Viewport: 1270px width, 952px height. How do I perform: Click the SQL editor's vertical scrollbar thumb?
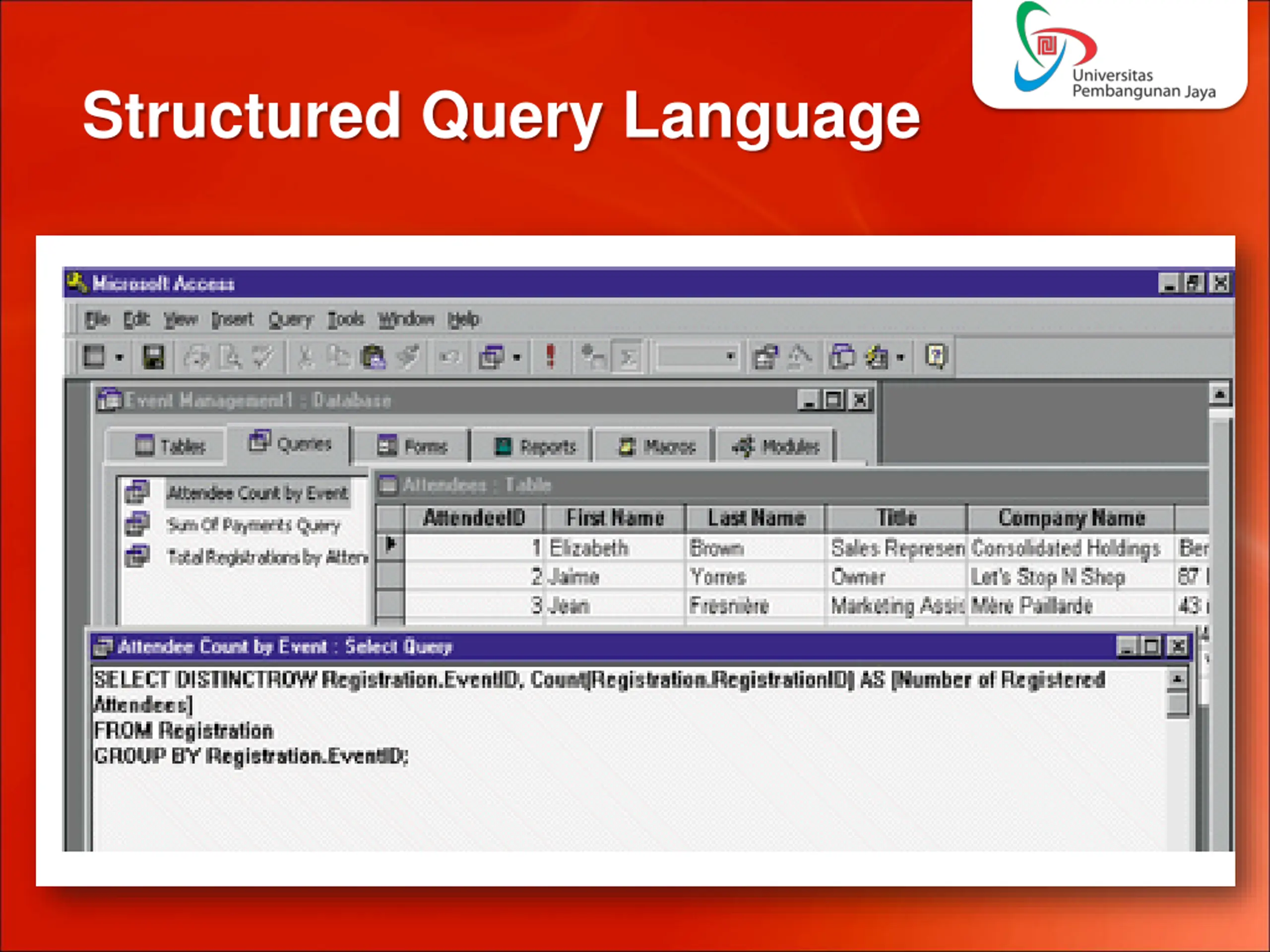pos(1177,704)
